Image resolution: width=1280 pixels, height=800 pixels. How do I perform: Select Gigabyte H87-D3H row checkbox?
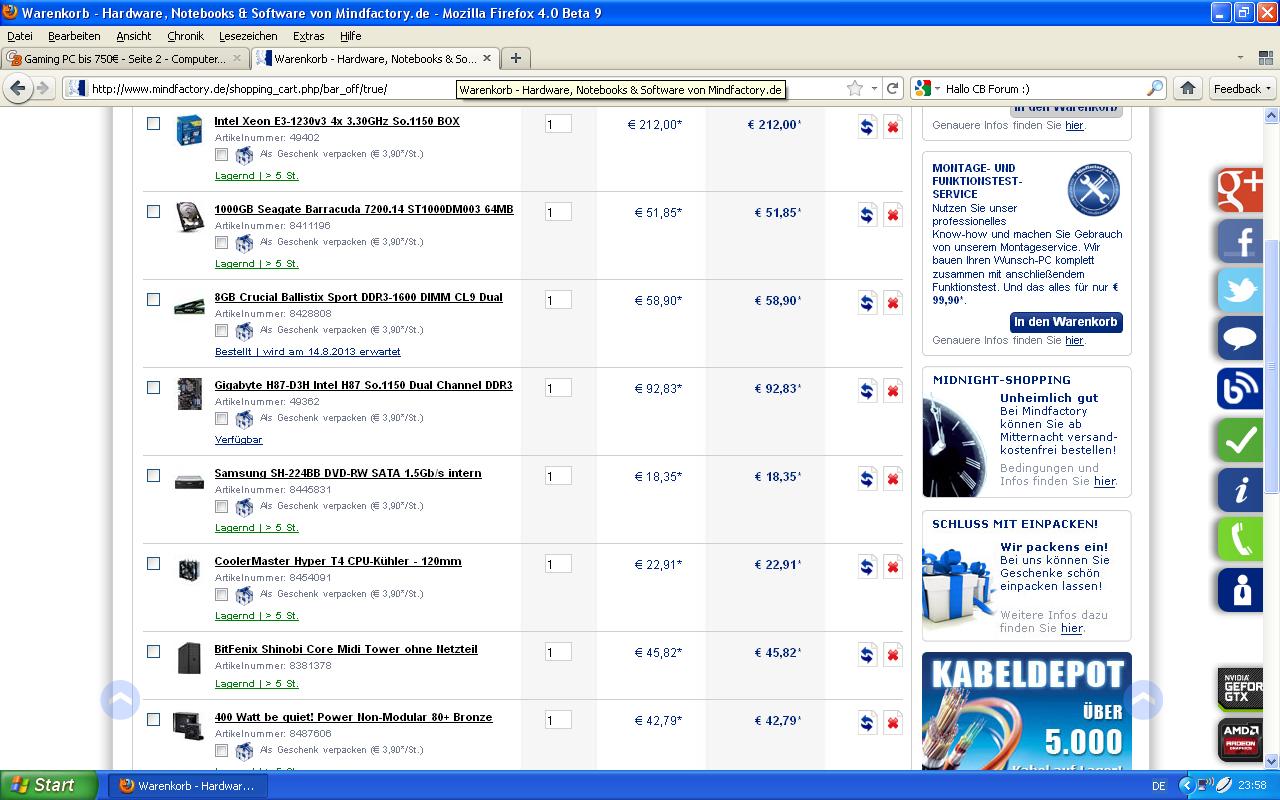coord(153,387)
